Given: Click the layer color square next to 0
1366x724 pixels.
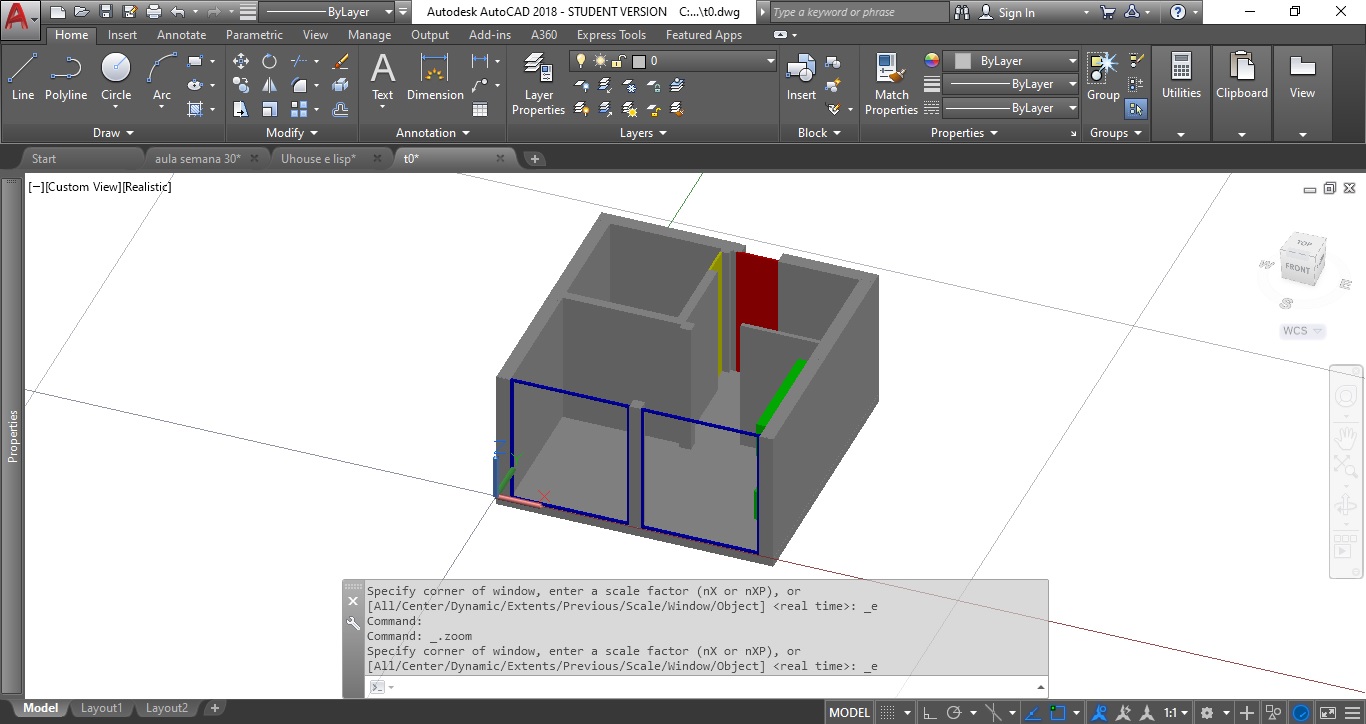Looking at the screenshot, I should pos(638,61).
